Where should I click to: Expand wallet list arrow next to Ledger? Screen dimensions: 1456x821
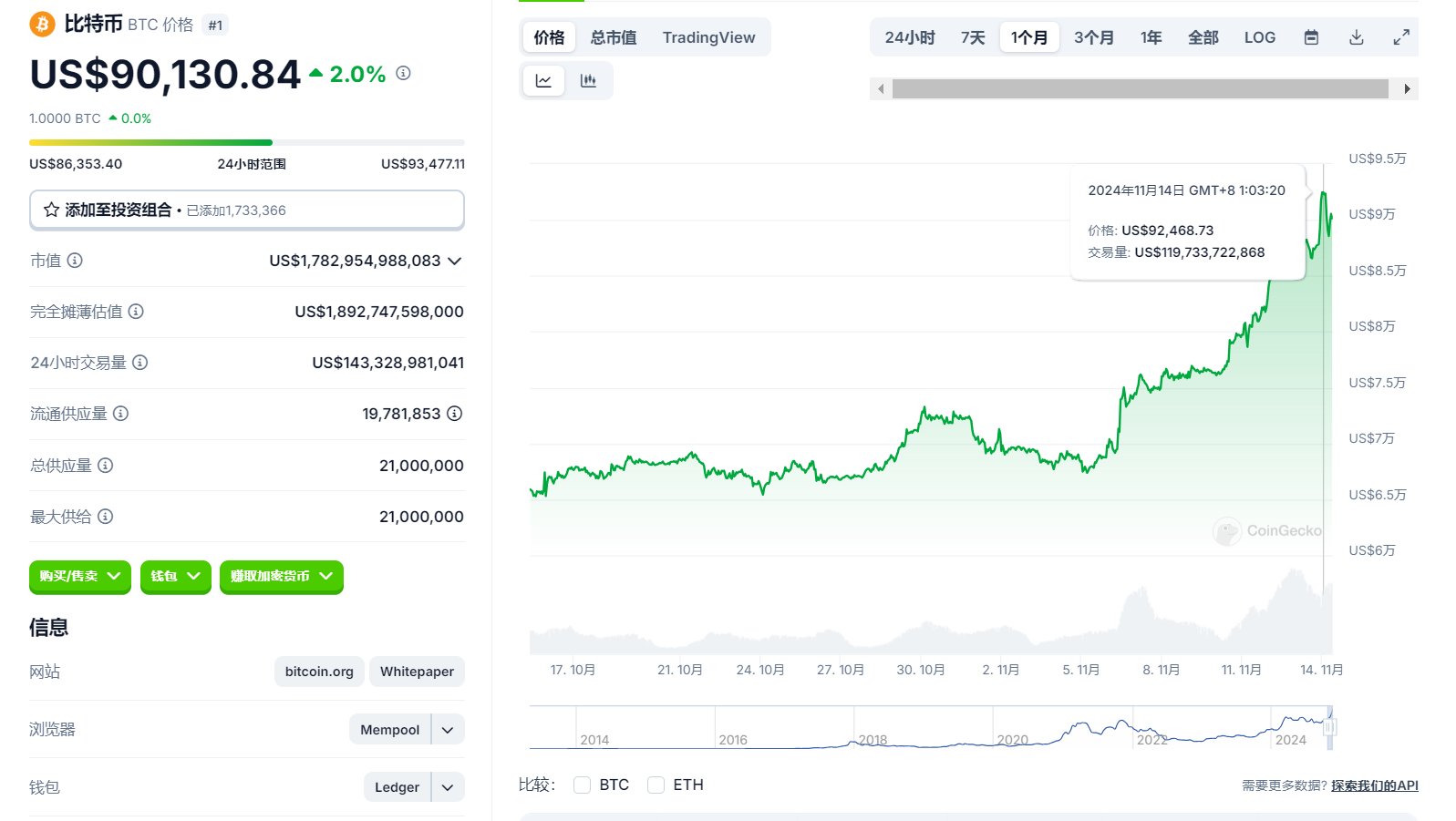[448, 787]
